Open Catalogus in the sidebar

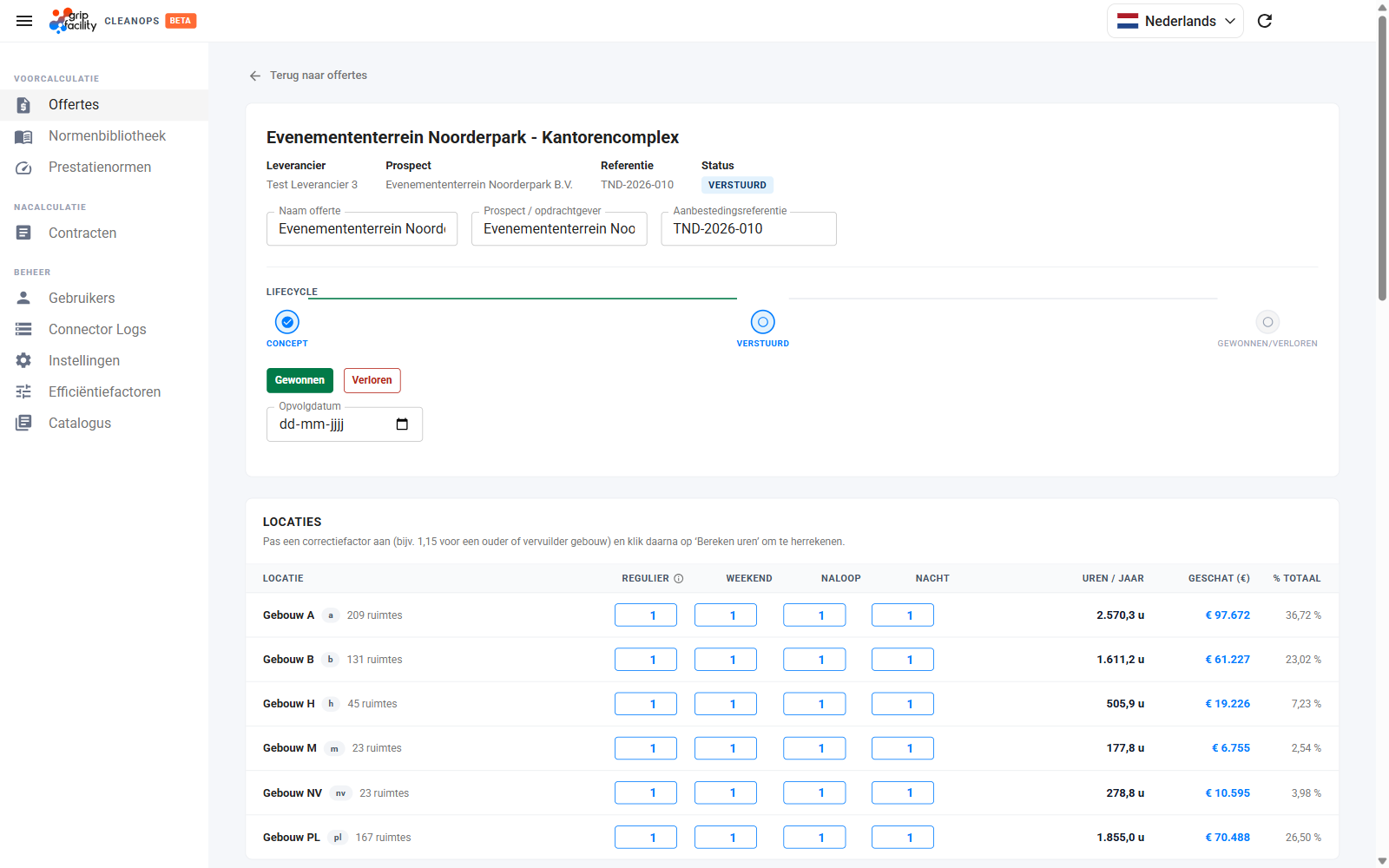pos(104,423)
